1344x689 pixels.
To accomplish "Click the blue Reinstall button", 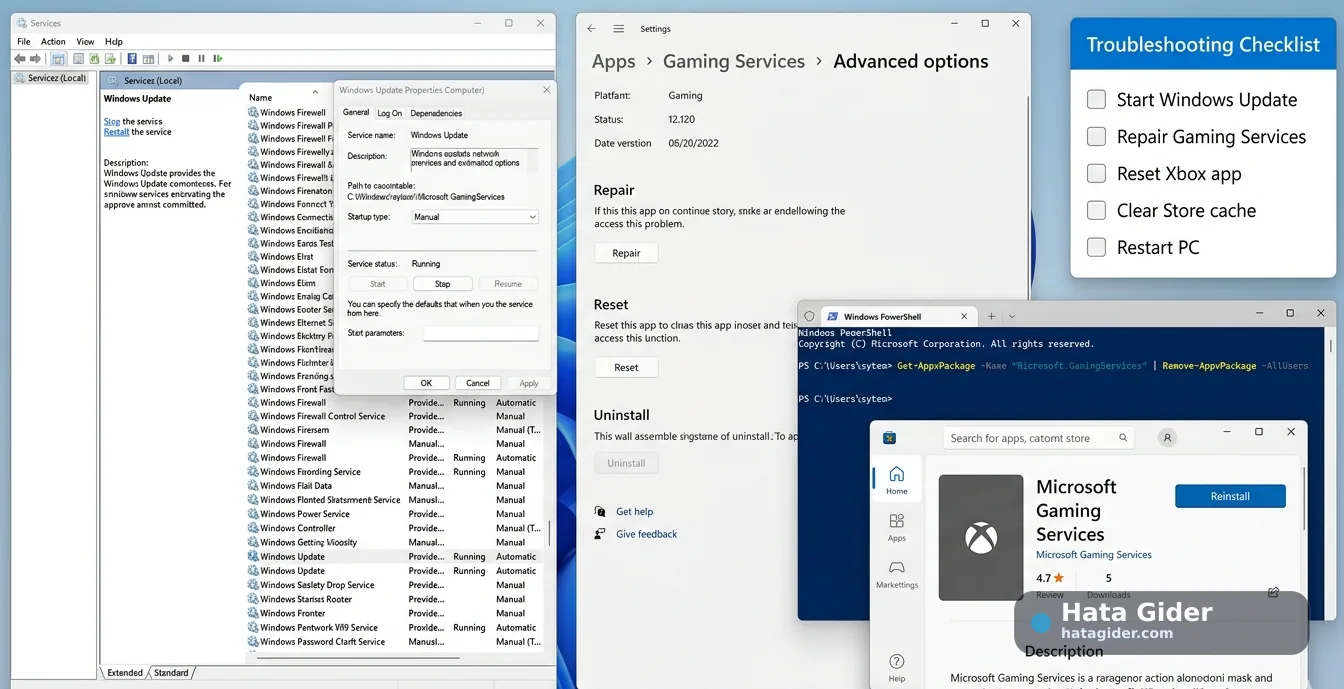I will click(x=1230, y=496).
